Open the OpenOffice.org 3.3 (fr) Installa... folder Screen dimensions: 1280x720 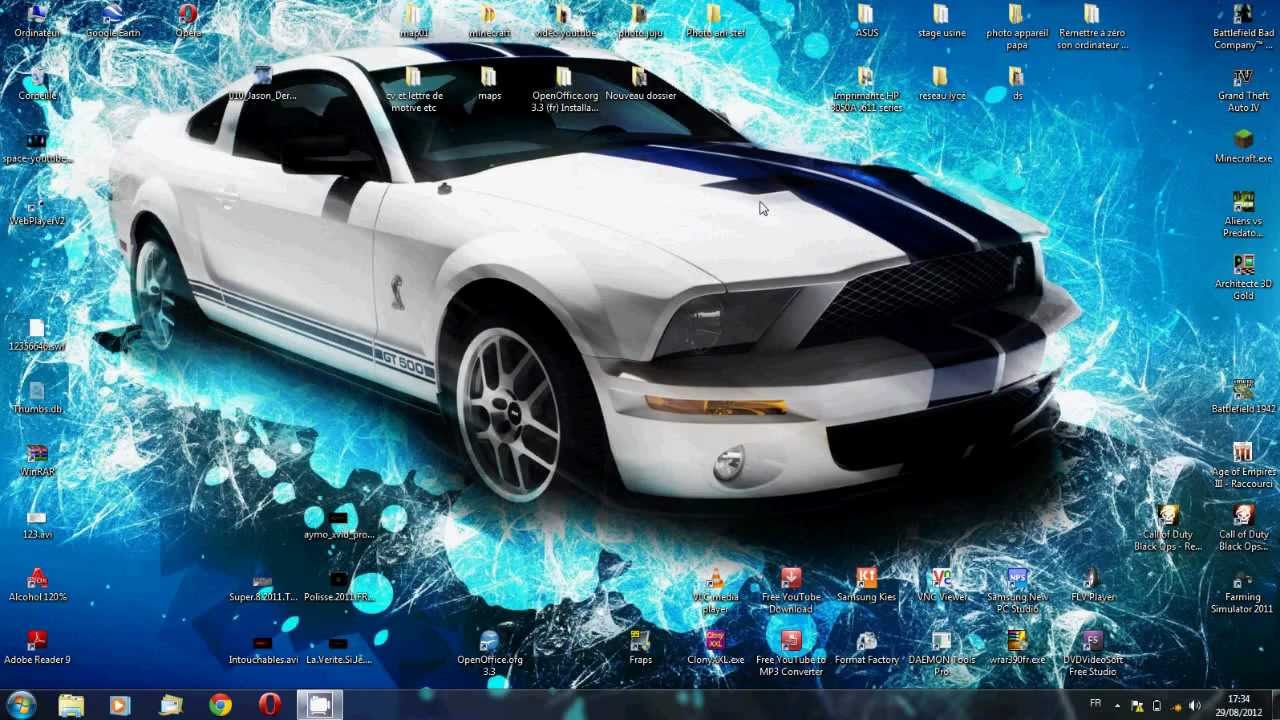(565, 89)
